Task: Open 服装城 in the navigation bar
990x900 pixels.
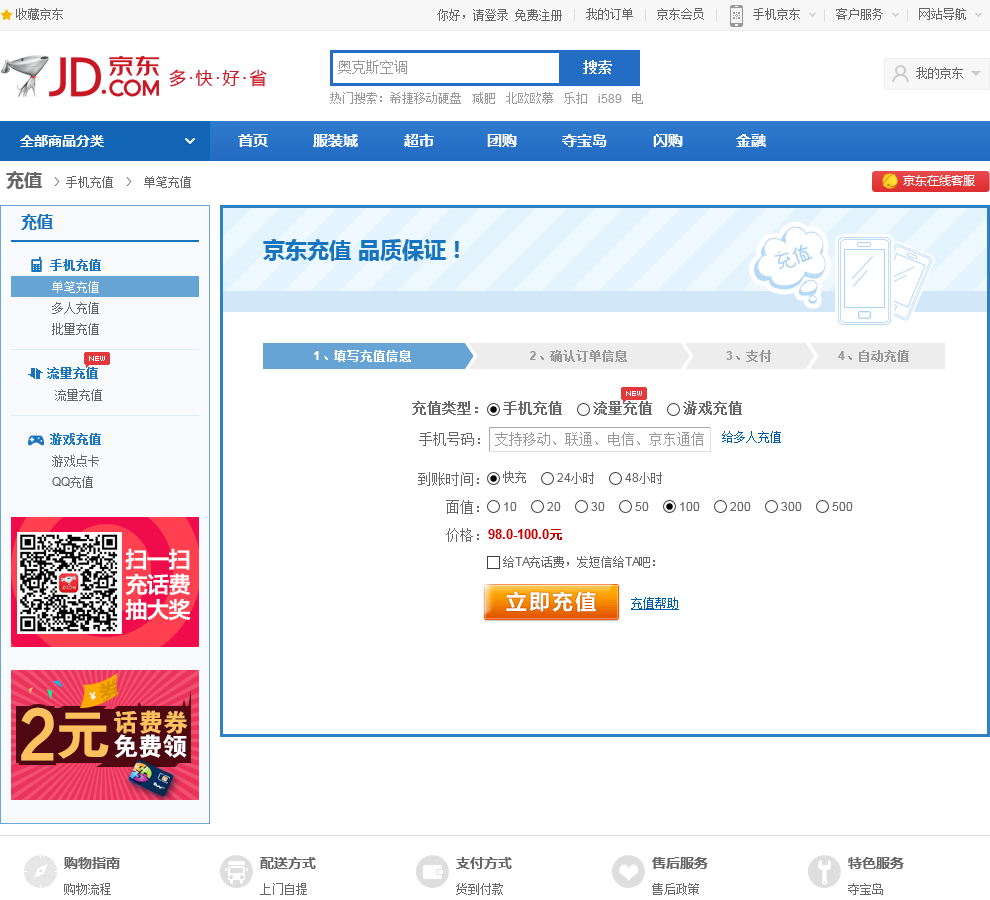Action: coord(335,141)
